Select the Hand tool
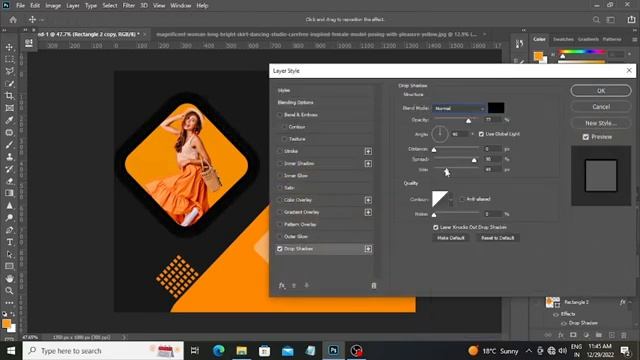The width and height of the screenshot is (640, 360). (9, 278)
